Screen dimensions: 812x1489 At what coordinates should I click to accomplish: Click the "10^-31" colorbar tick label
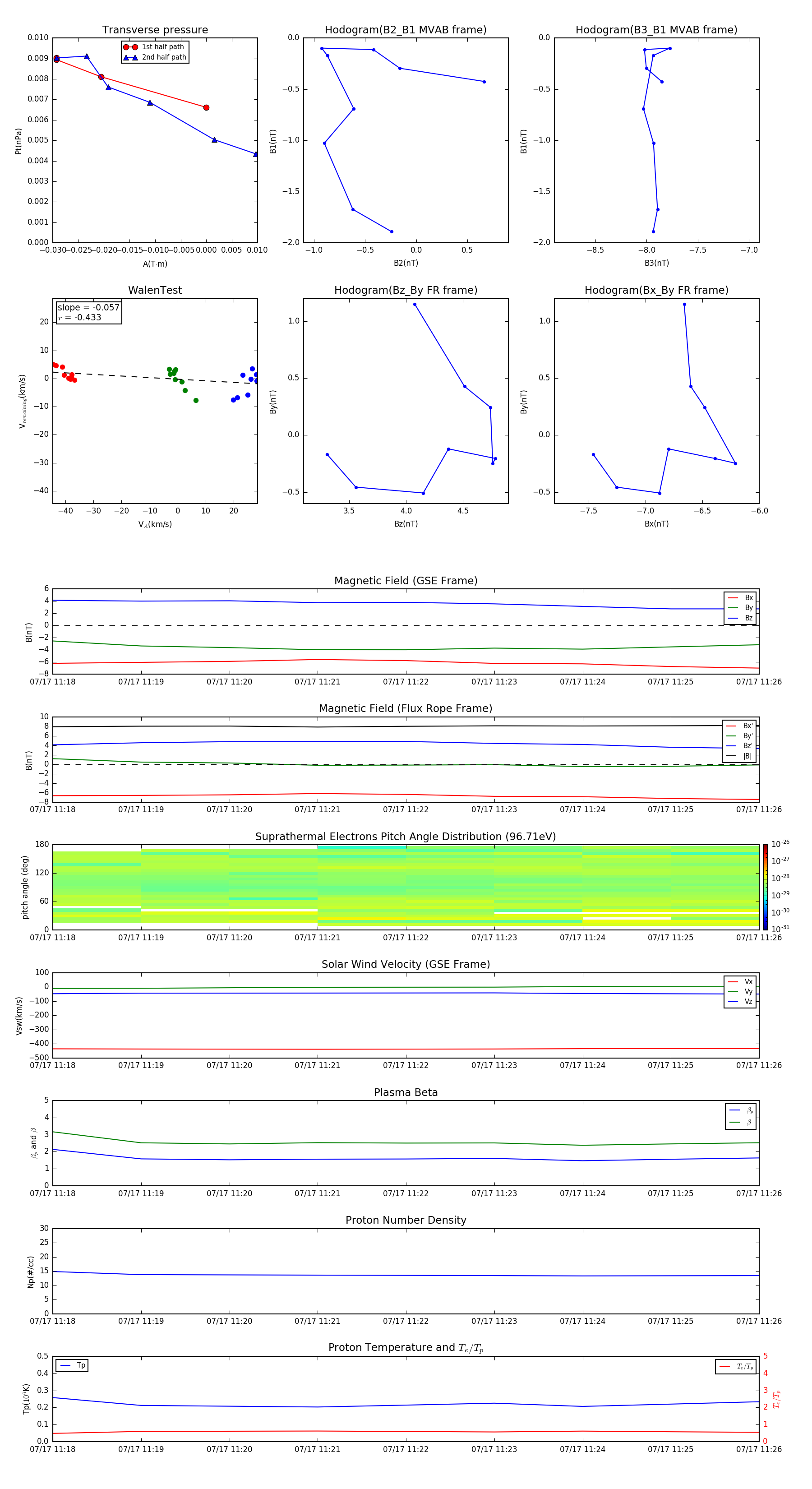click(x=780, y=929)
